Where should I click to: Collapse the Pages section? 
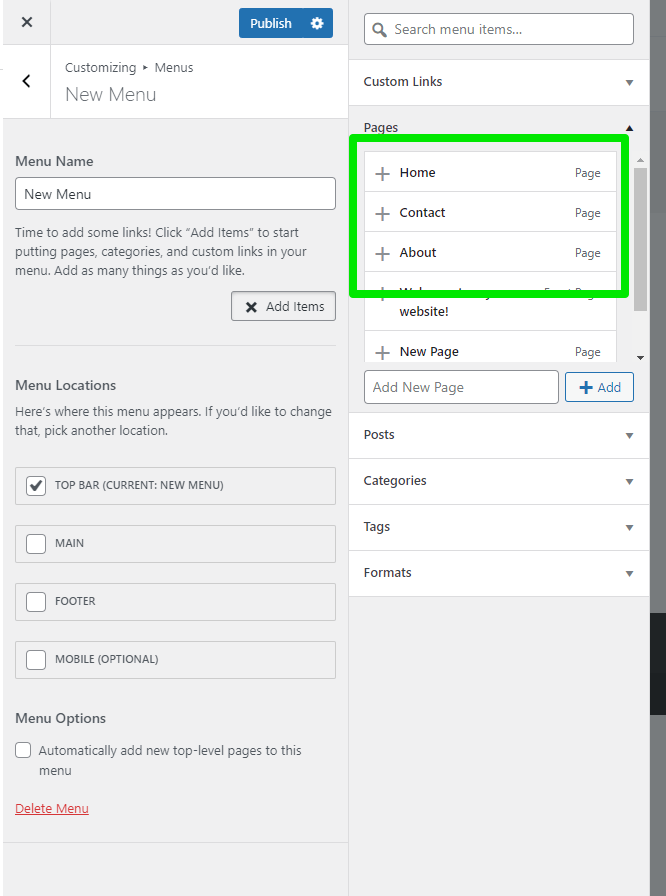coord(629,128)
